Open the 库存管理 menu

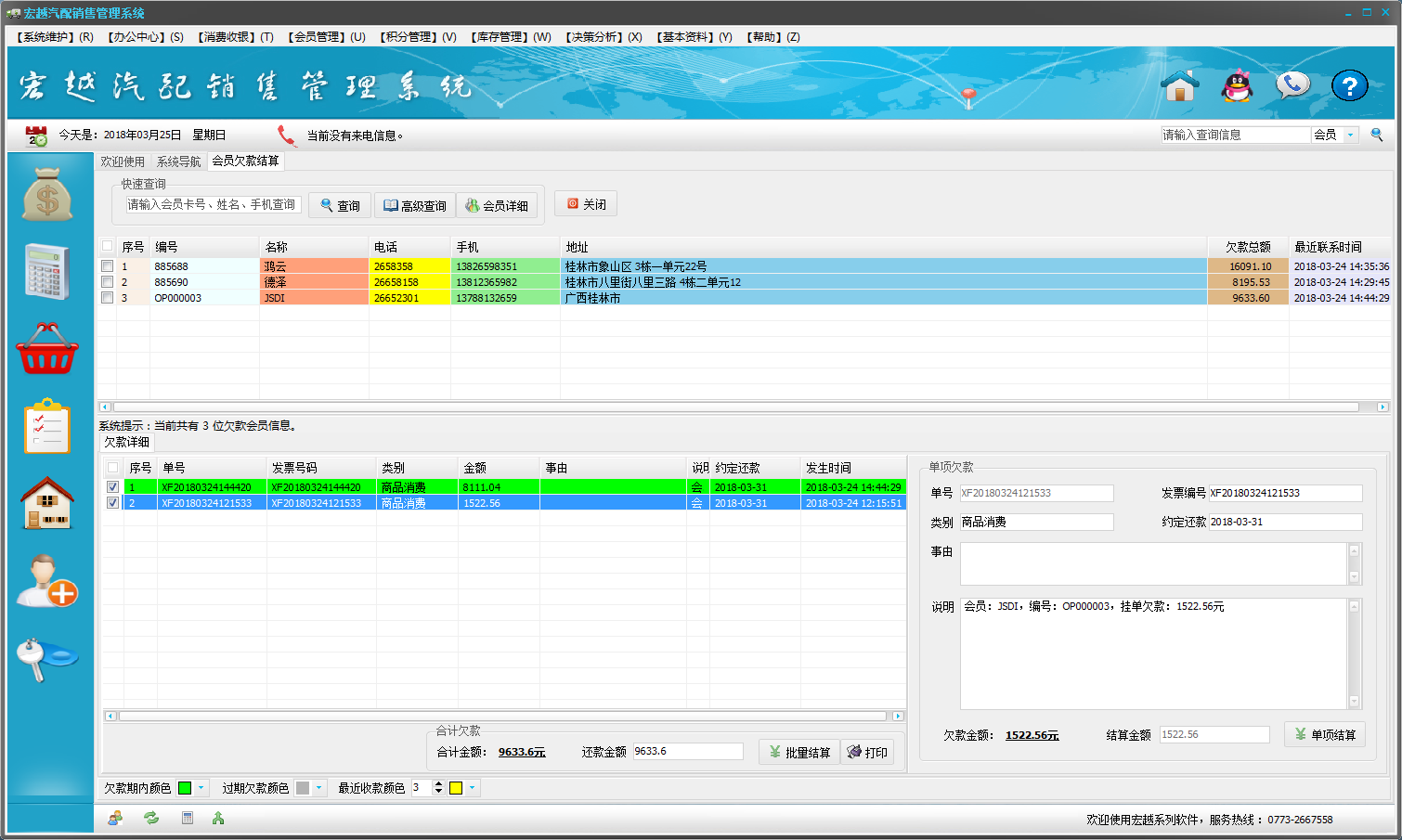(x=511, y=37)
